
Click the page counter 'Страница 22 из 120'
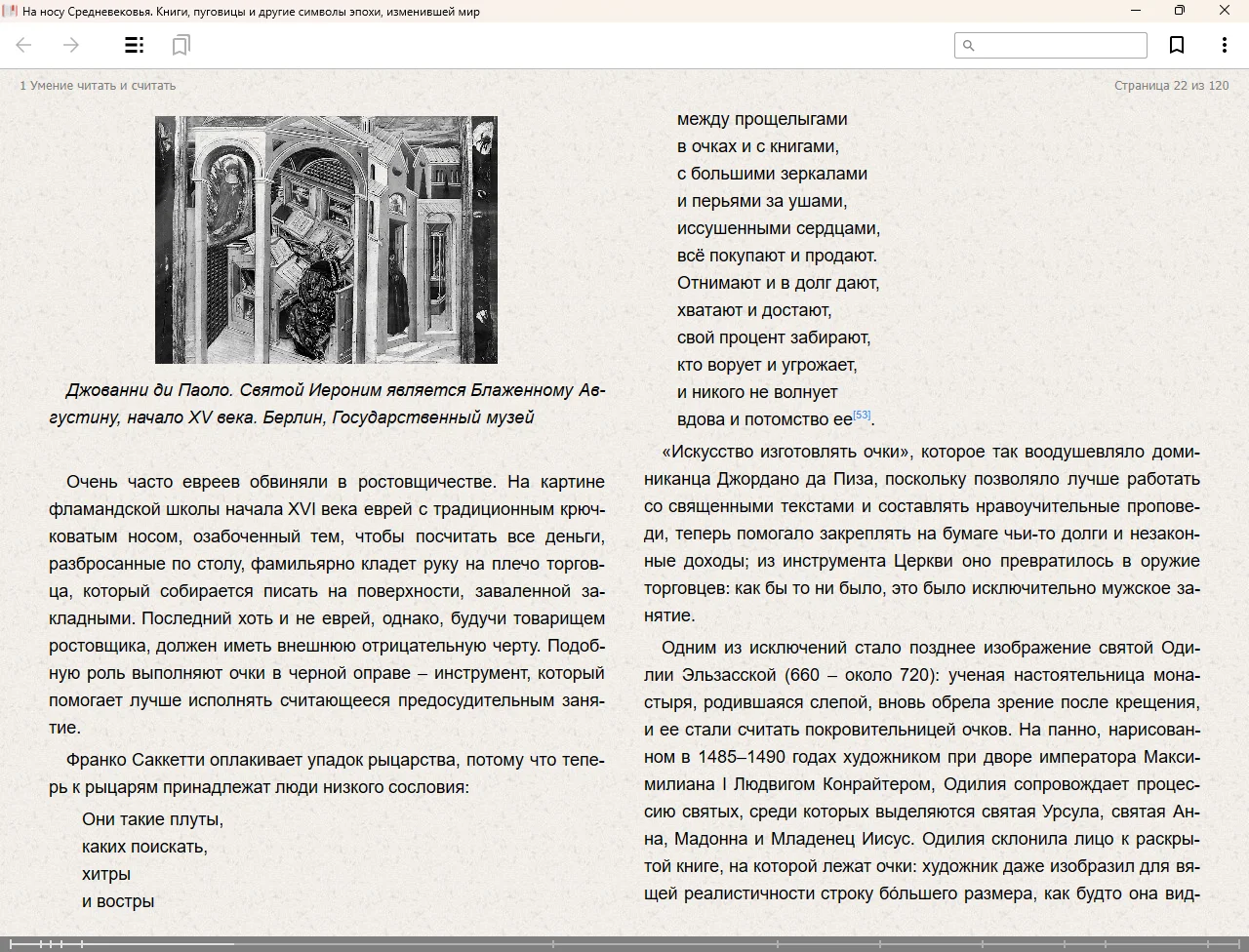1171,86
